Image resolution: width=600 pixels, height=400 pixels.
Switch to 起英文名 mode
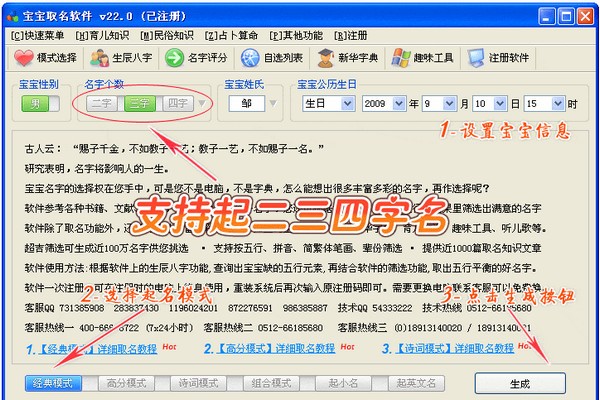tap(416, 383)
